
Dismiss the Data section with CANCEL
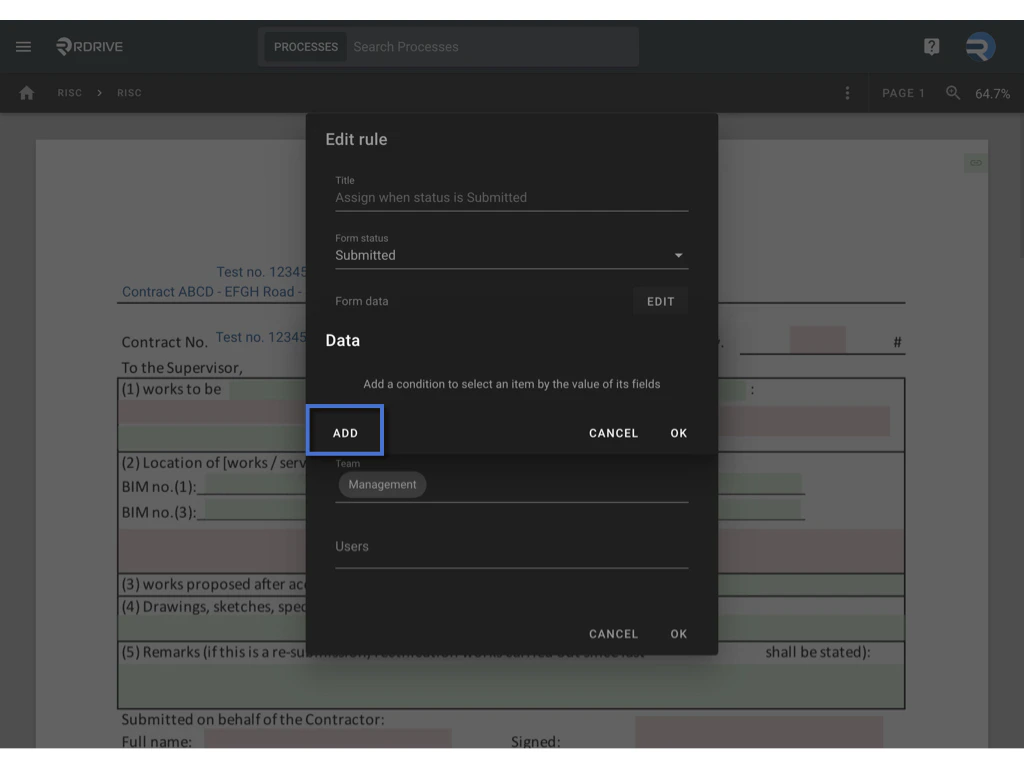[x=613, y=433]
